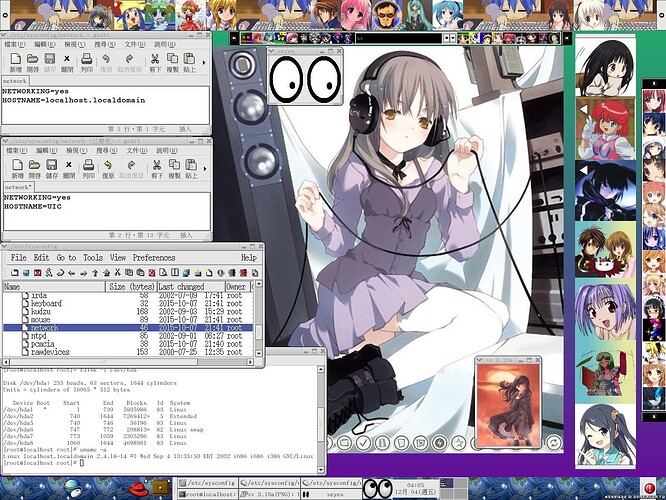Open Go to menu in file manager
This screenshot has height=500, width=666.
[66, 257]
